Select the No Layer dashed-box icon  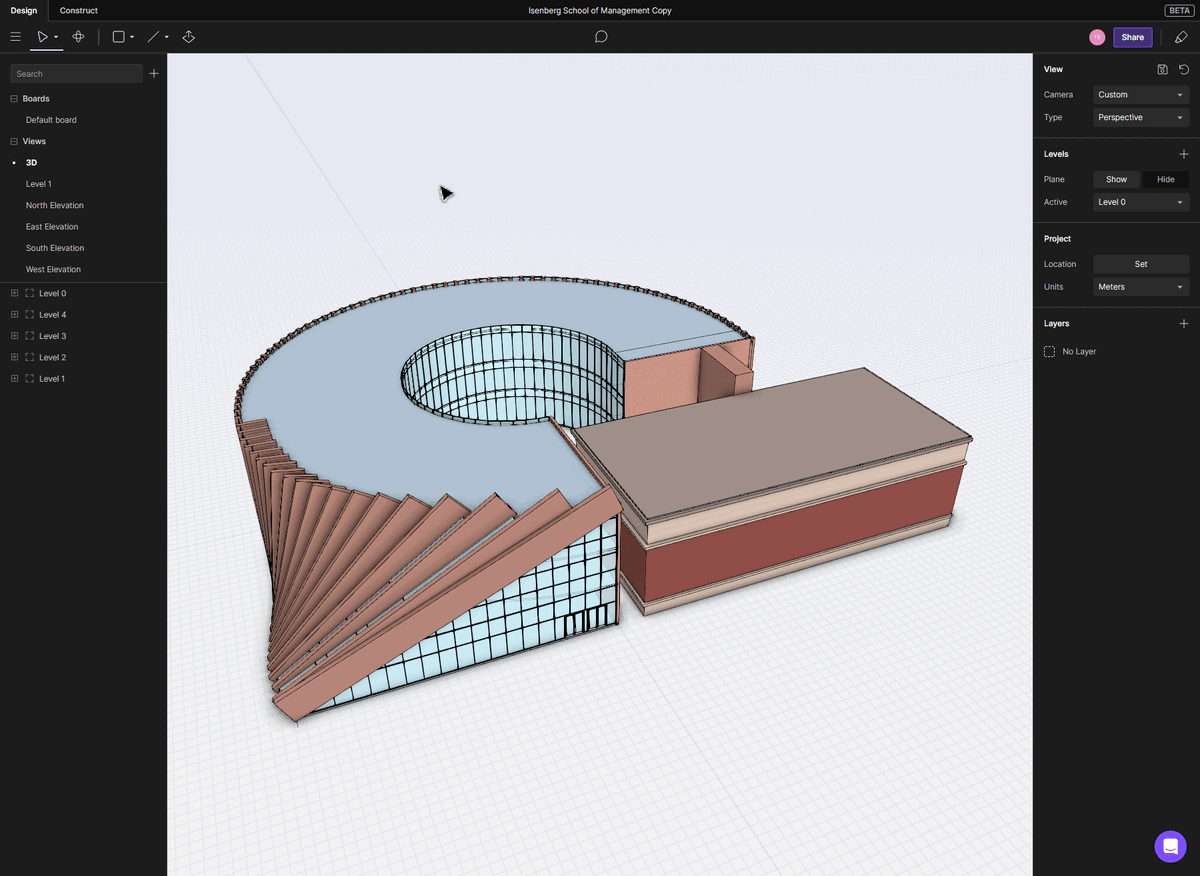coord(1049,352)
